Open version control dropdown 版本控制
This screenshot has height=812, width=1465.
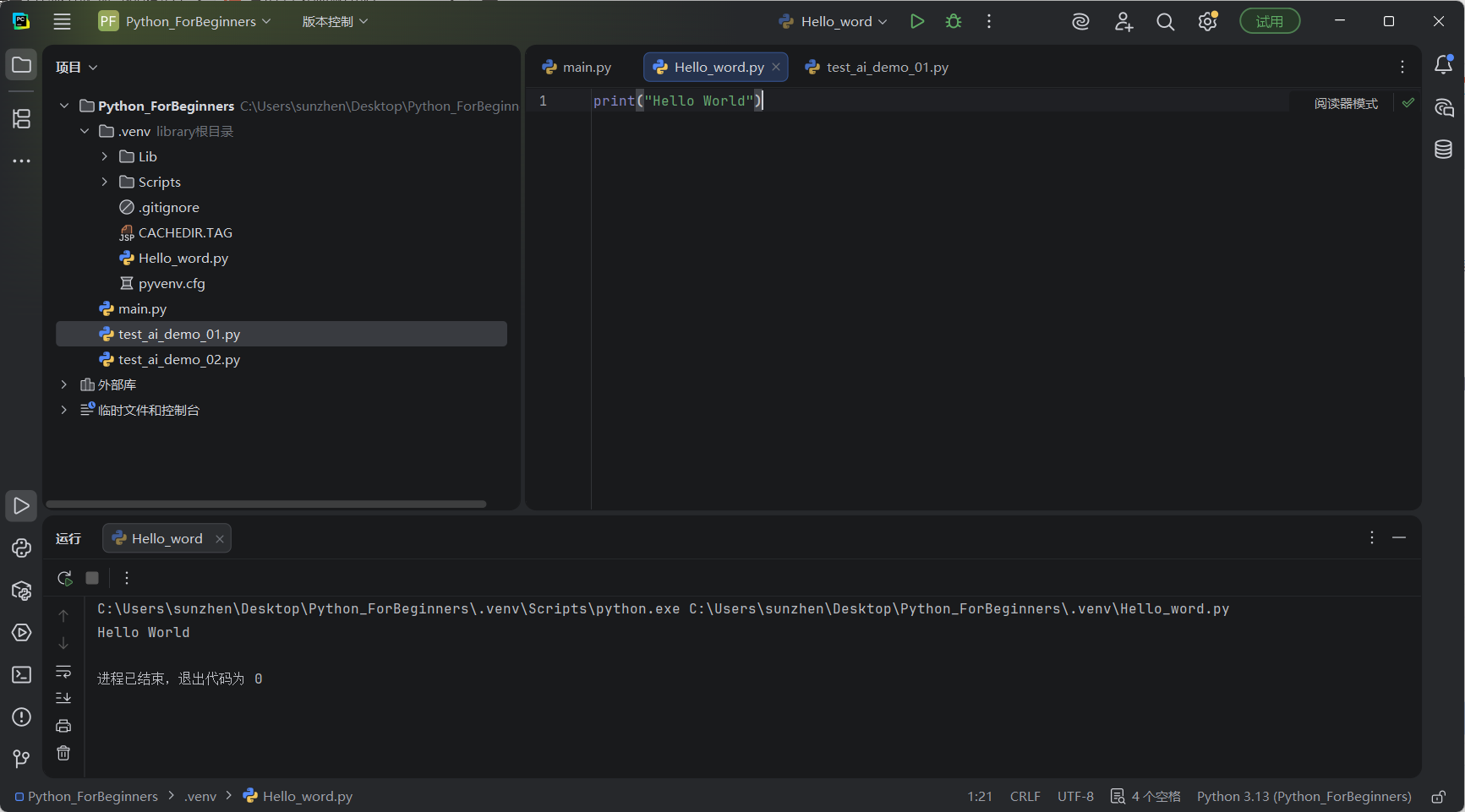pyautogui.click(x=335, y=22)
